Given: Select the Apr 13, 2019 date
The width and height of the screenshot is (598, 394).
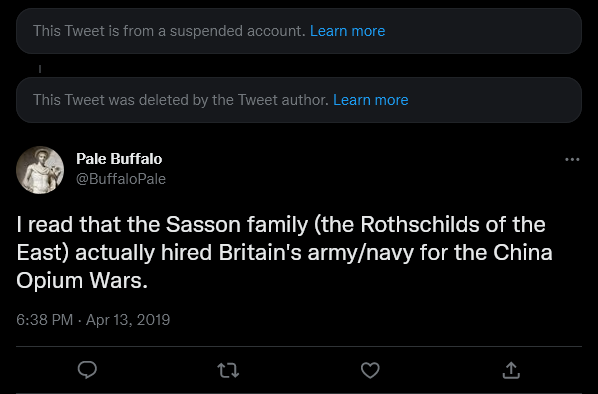Looking at the screenshot, I should click(x=128, y=320).
